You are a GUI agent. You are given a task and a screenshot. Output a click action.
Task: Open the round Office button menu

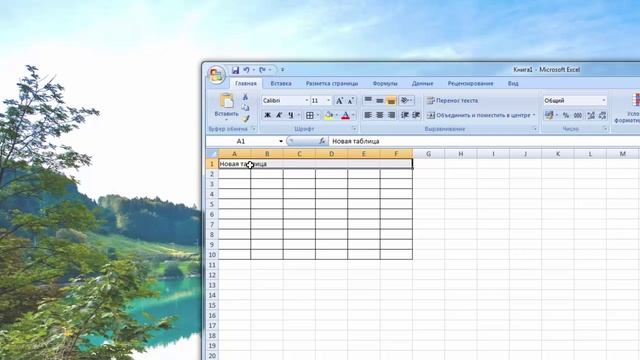click(216, 75)
